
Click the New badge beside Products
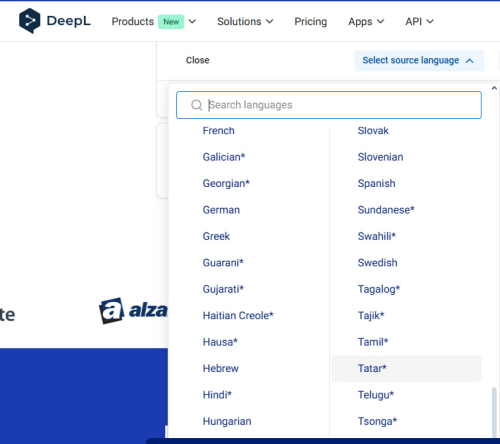171,22
